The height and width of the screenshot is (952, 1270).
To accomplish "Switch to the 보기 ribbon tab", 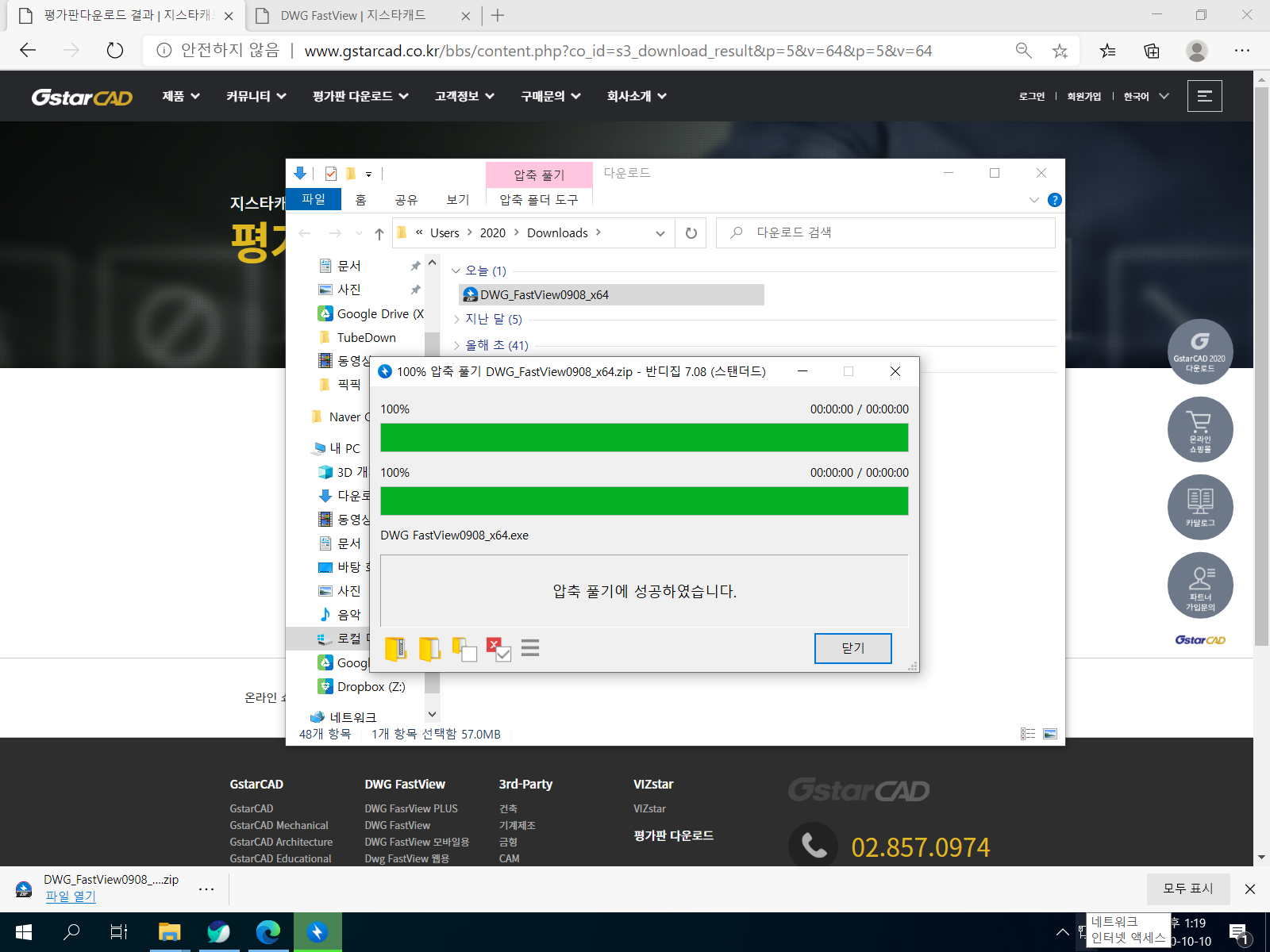I will click(458, 200).
